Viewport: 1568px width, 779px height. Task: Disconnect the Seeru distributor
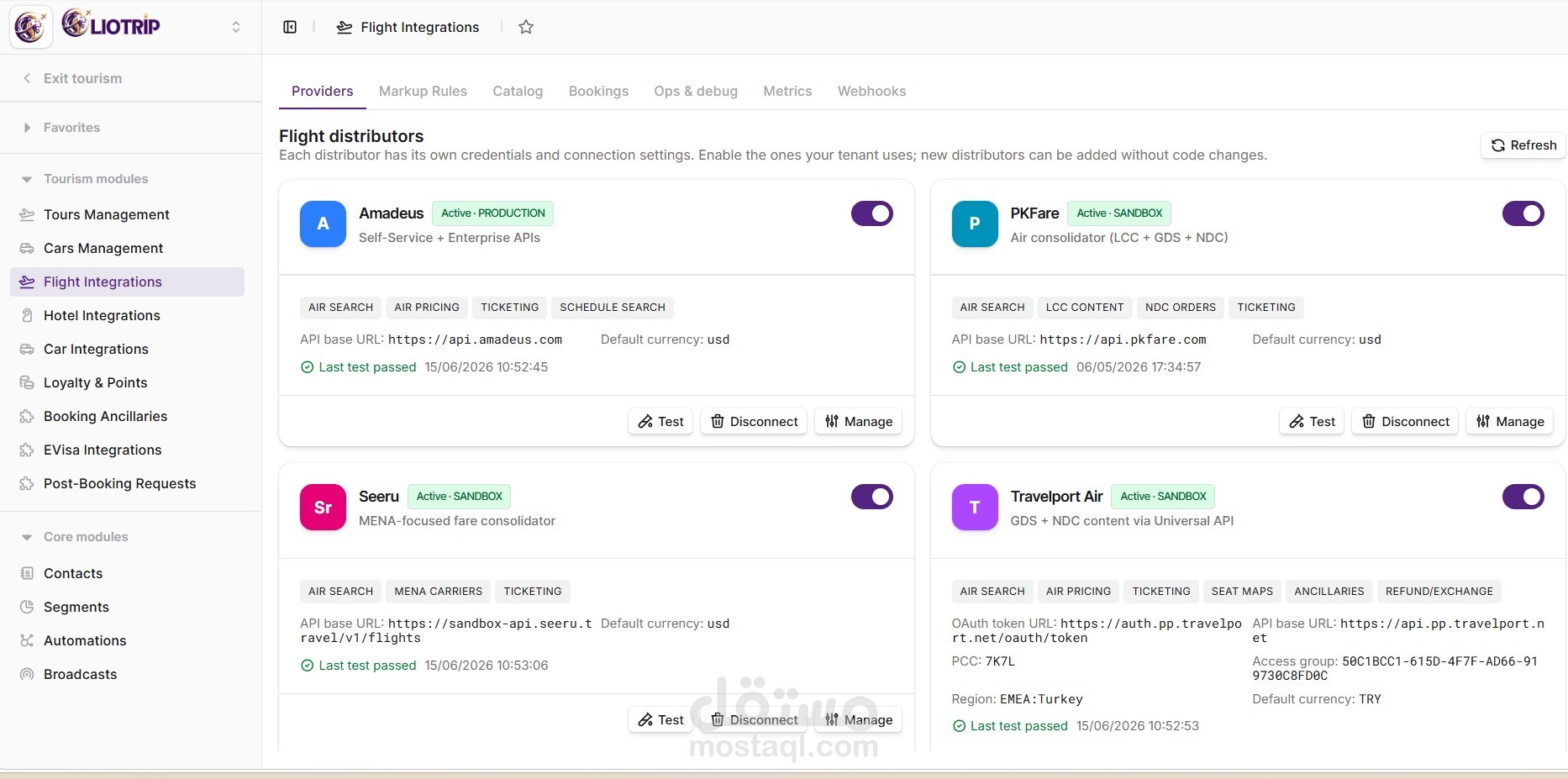coord(754,719)
